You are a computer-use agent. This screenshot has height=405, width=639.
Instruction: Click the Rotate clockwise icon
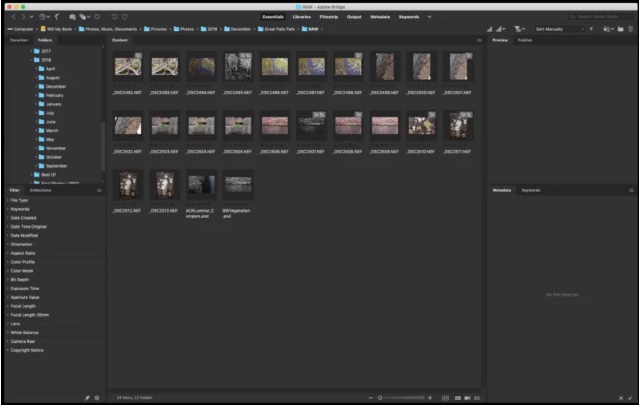coord(124,17)
